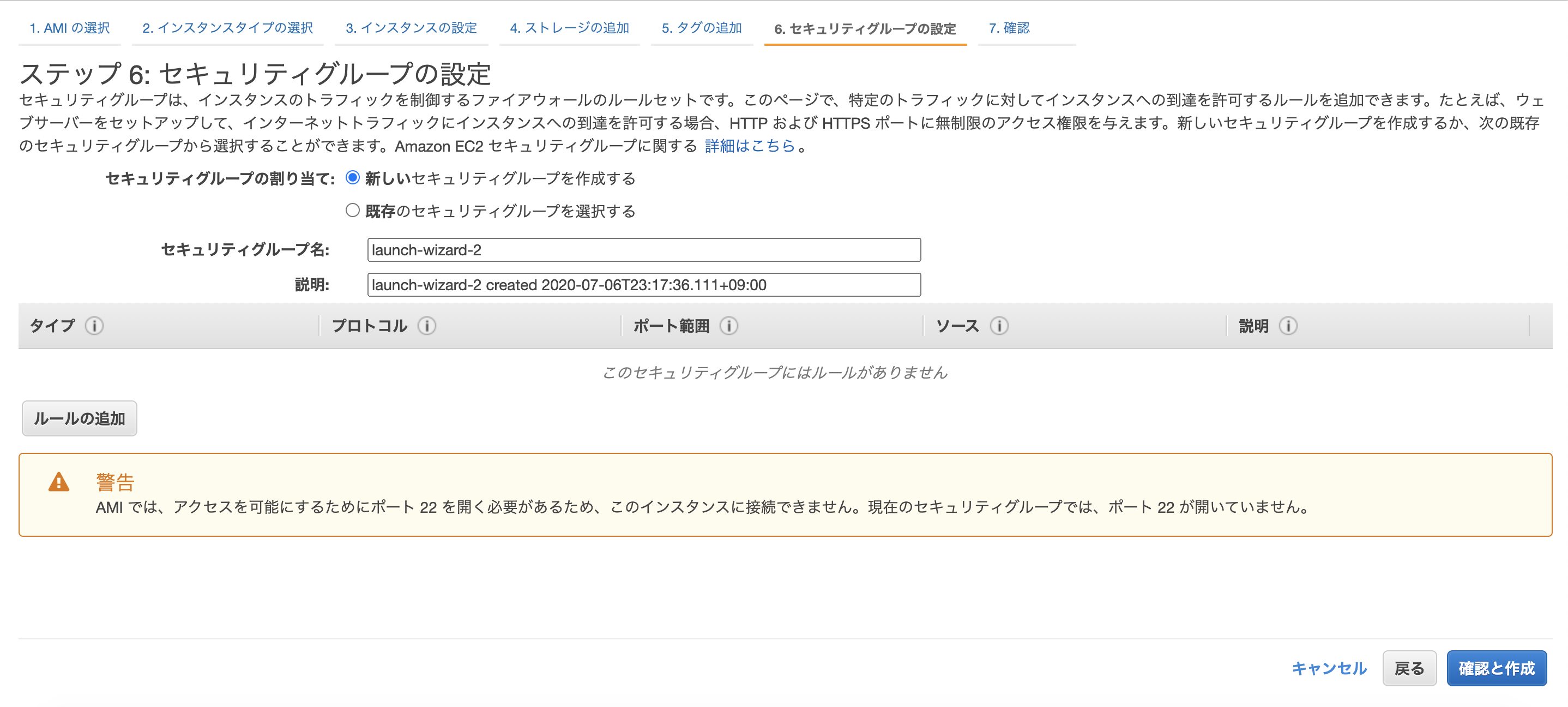Focus the セキュリティグループ名 input field
The image size is (1568, 707).
click(x=644, y=250)
